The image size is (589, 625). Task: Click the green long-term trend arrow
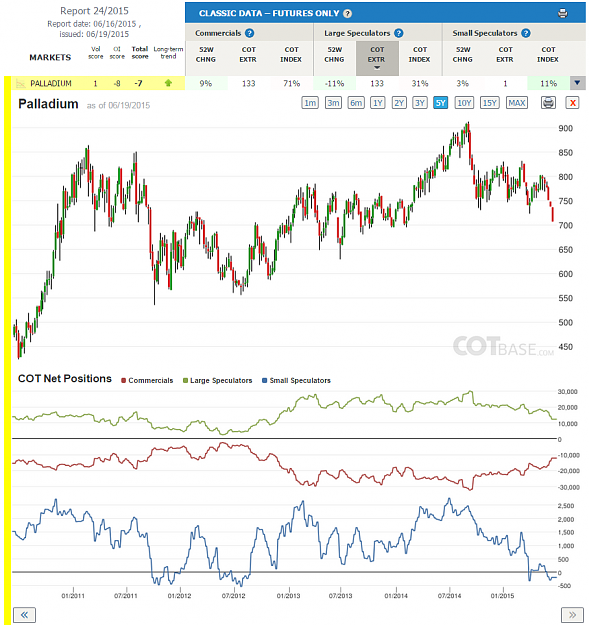168,83
